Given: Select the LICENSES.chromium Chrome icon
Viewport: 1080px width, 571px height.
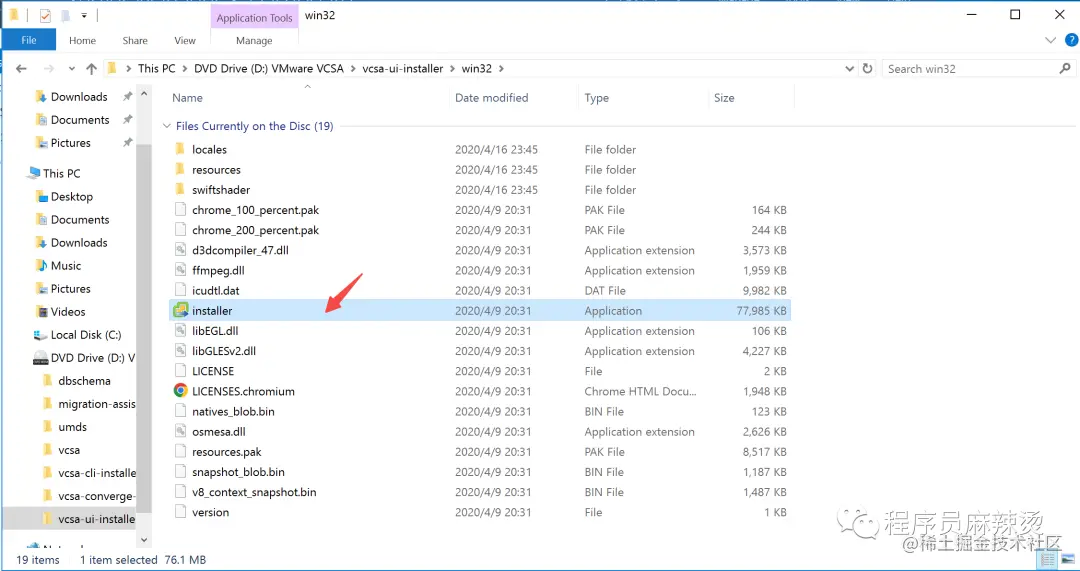Looking at the screenshot, I should point(180,391).
